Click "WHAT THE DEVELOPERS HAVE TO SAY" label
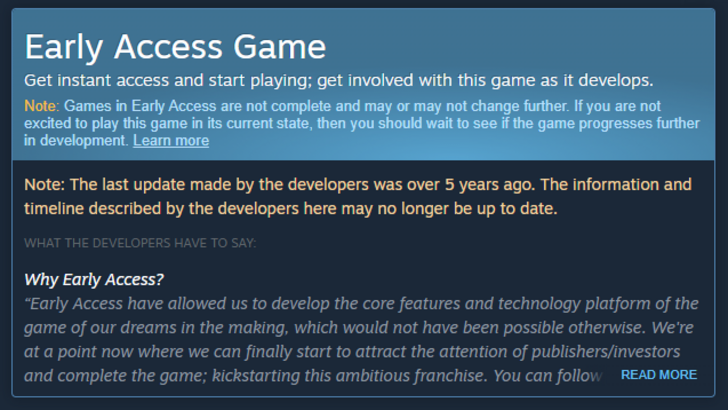 click(140, 242)
